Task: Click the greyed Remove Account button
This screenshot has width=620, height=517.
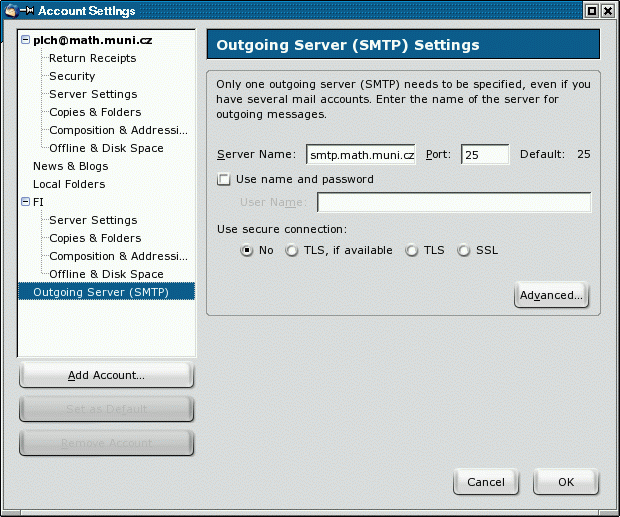Action: [x=106, y=443]
